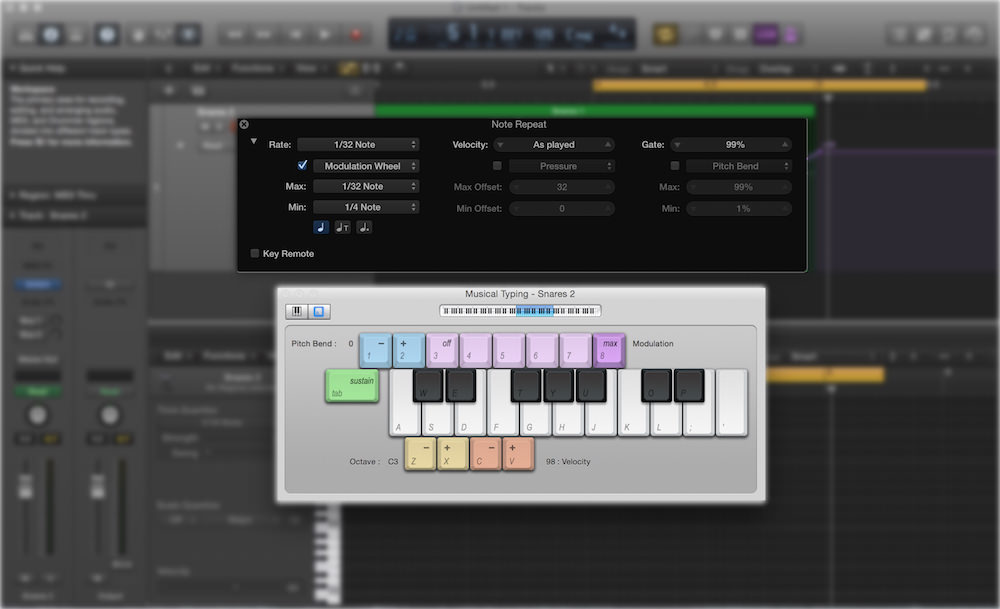Select the triplet note icon
1000x609 pixels.
[342, 227]
